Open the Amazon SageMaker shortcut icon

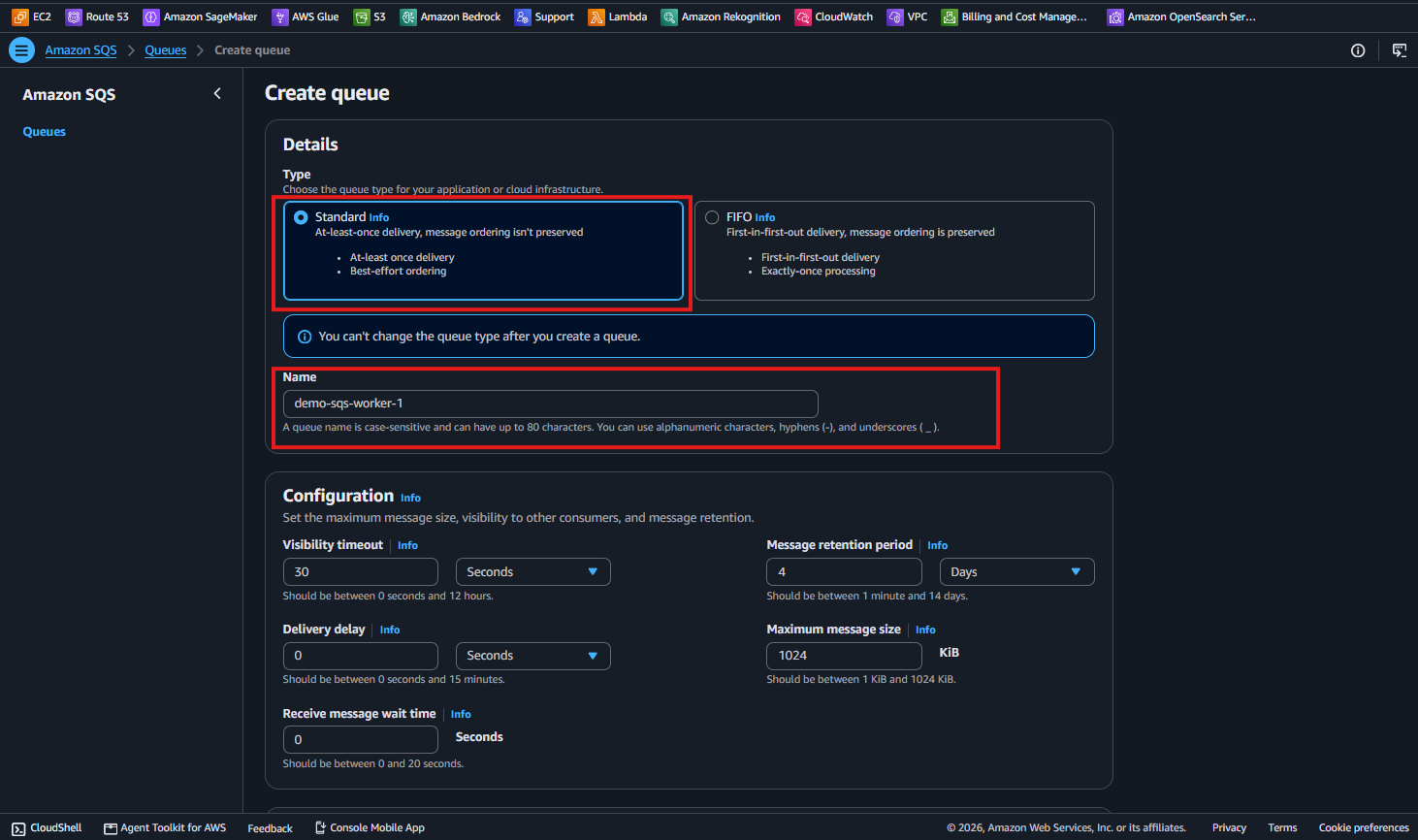pos(151,16)
